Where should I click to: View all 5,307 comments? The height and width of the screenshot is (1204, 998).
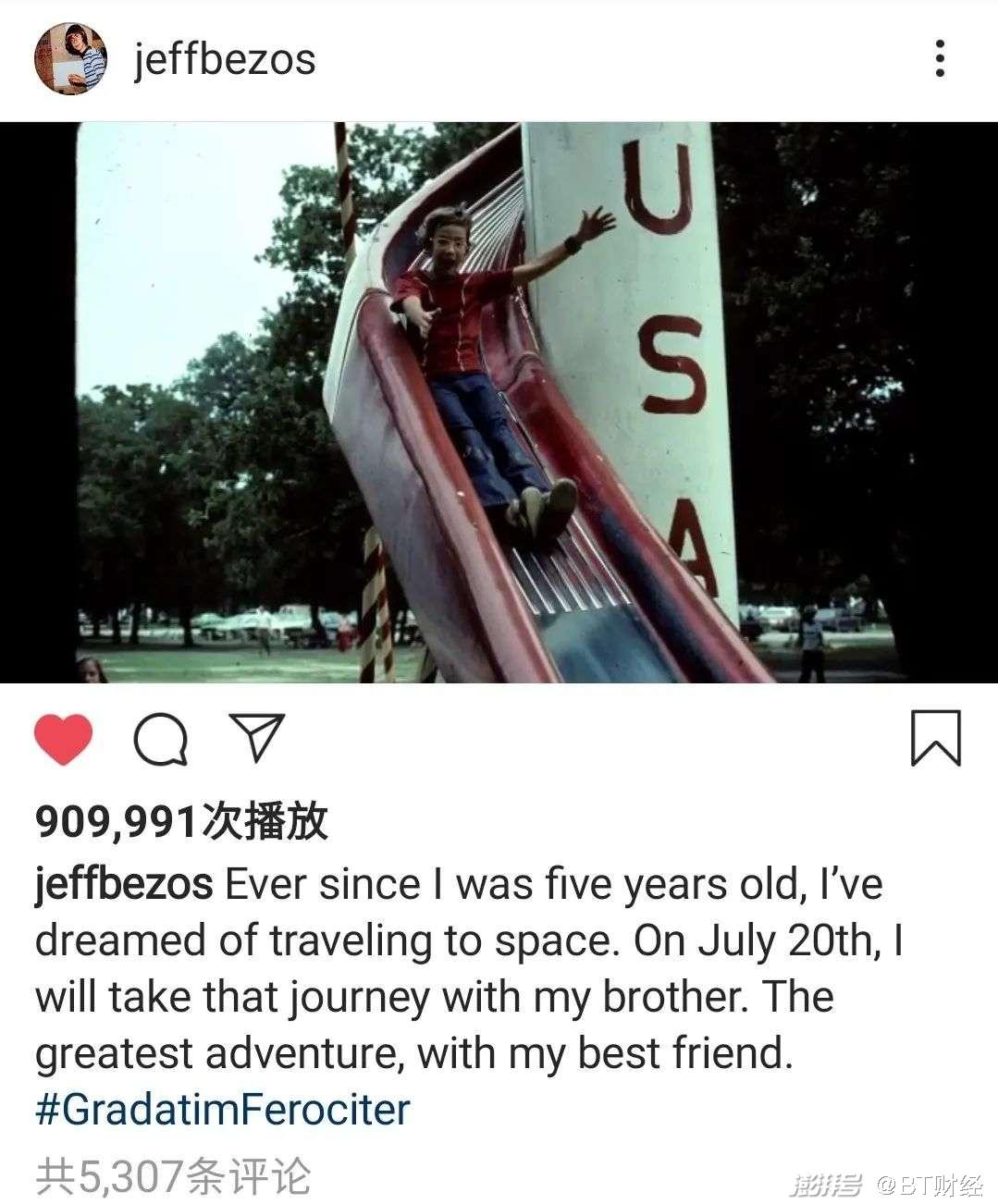point(172,1175)
